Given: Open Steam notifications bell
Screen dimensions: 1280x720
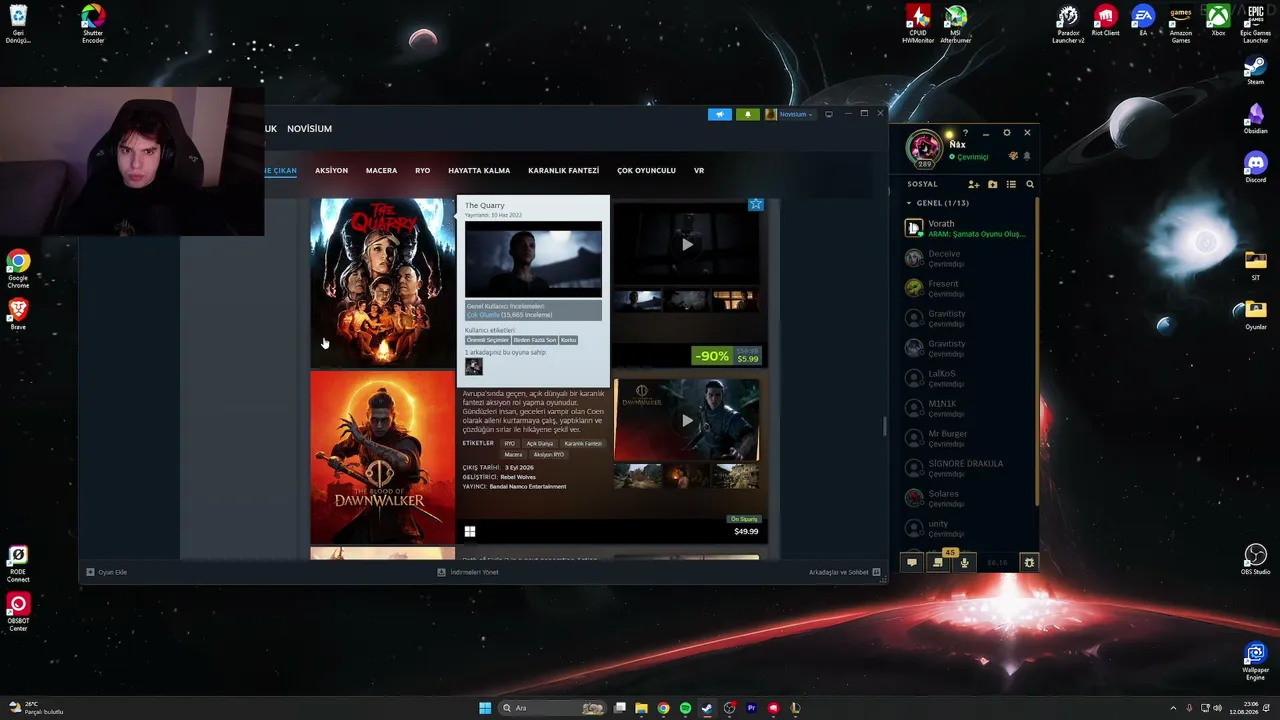Looking at the screenshot, I should click(747, 114).
